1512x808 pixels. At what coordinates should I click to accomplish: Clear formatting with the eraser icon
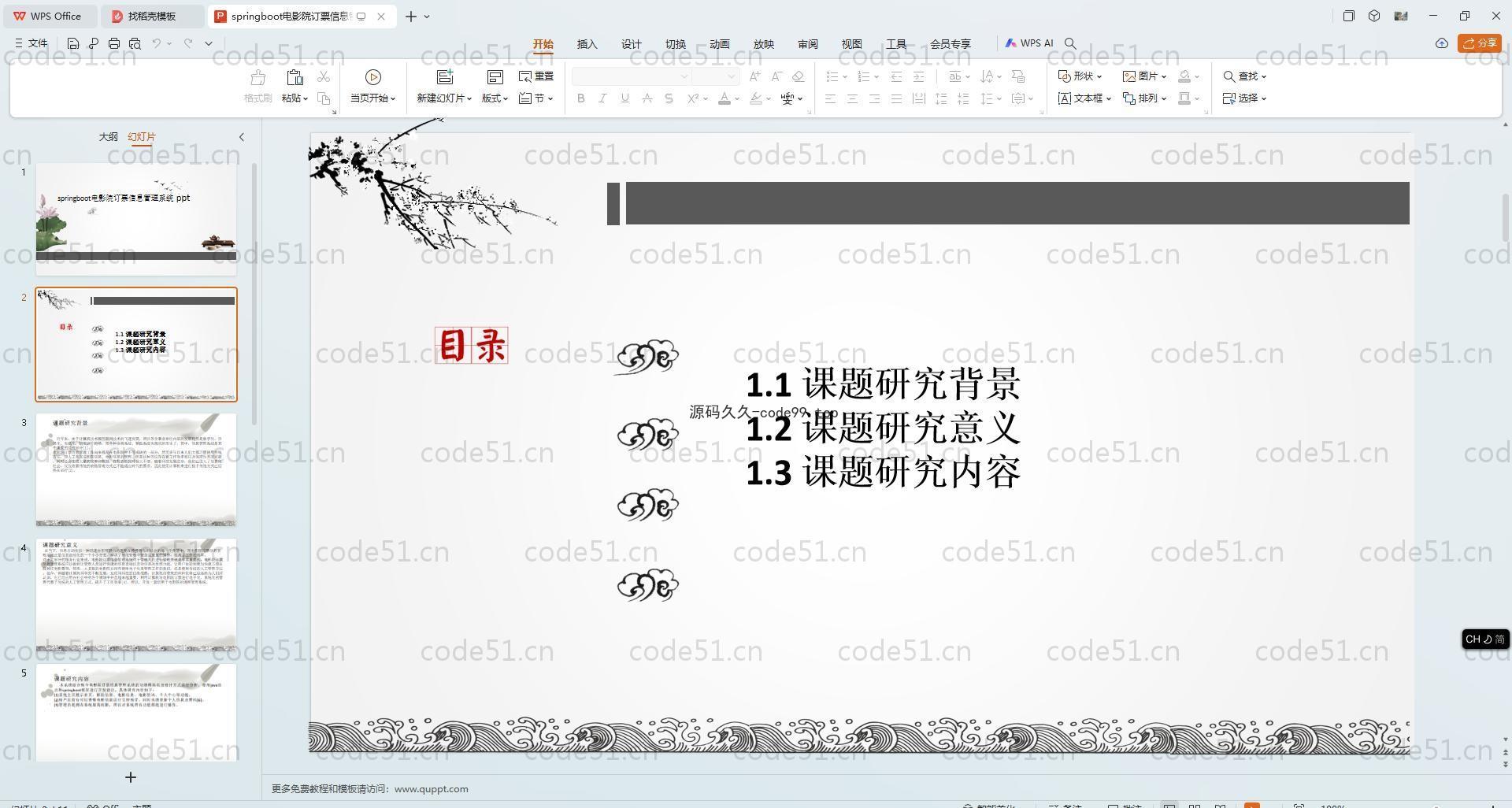click(798, 76)
